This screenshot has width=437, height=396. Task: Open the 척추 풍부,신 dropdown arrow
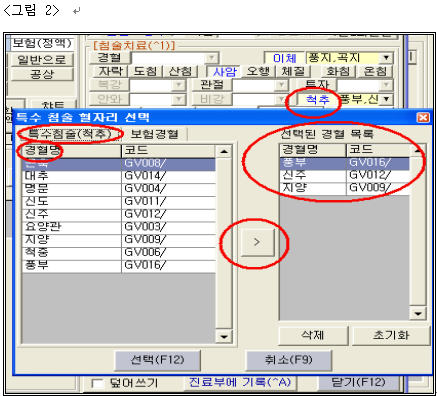click(x=386, y=99)
